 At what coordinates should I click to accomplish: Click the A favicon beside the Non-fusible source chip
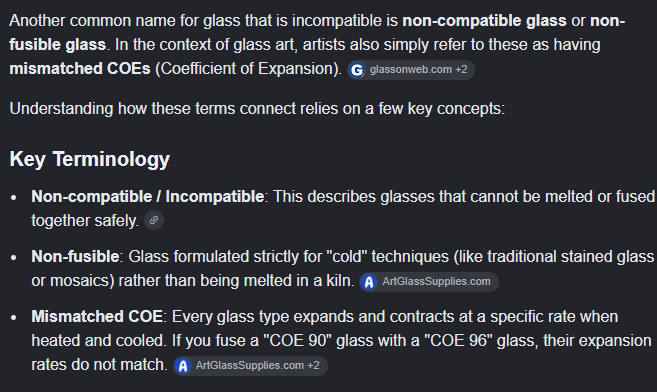click(369, 282)
